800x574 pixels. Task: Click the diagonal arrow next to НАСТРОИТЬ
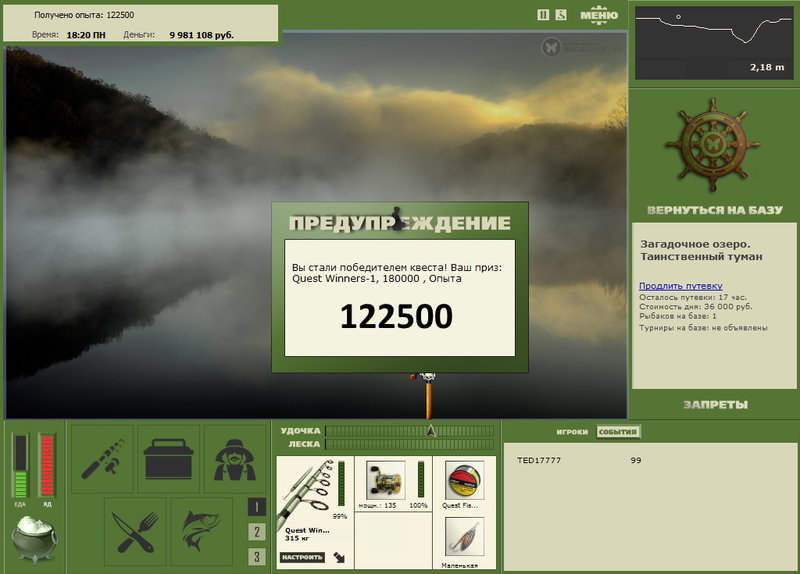(x=339, y=557)
